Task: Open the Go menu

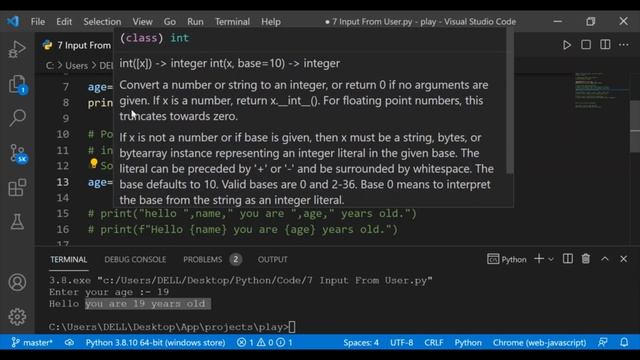Action: [170, 22]
